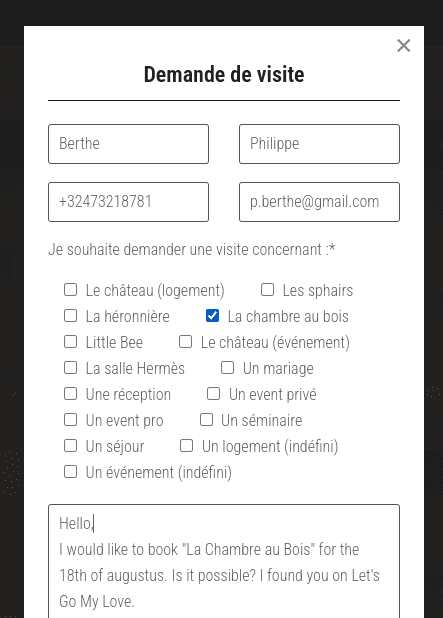The width and height of the screenshot is (443, 618).
Task: Check Le château (événement) option
Action: 186,342
